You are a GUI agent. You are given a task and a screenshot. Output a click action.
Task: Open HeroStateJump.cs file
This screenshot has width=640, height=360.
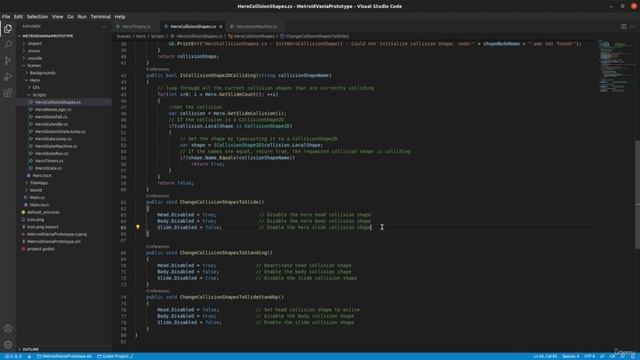click(53, 139)
